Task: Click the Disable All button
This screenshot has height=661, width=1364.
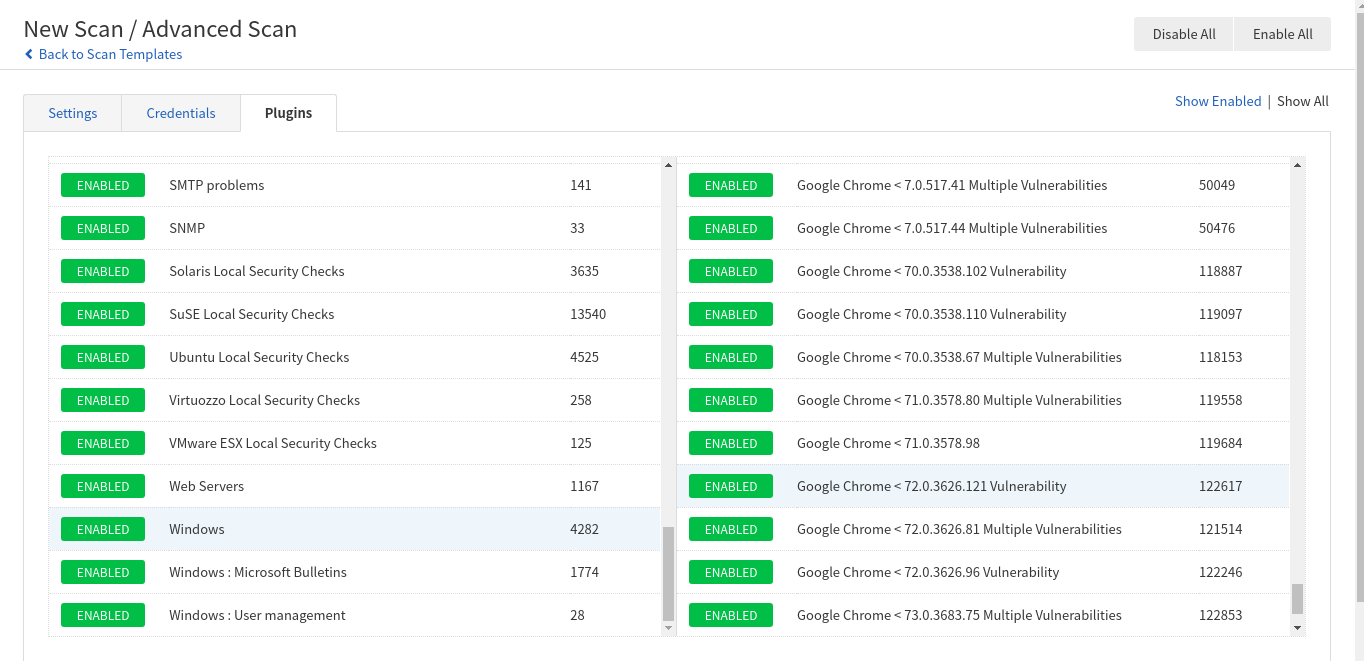Action: (x=1184, y=34)
